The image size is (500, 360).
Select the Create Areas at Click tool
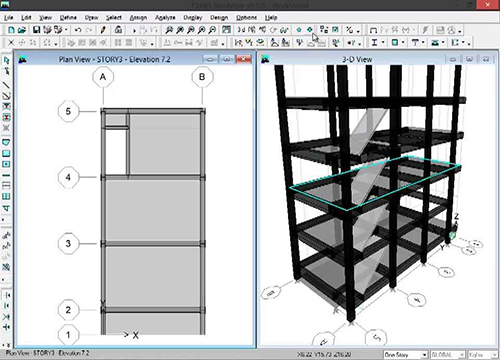[6, 164]
